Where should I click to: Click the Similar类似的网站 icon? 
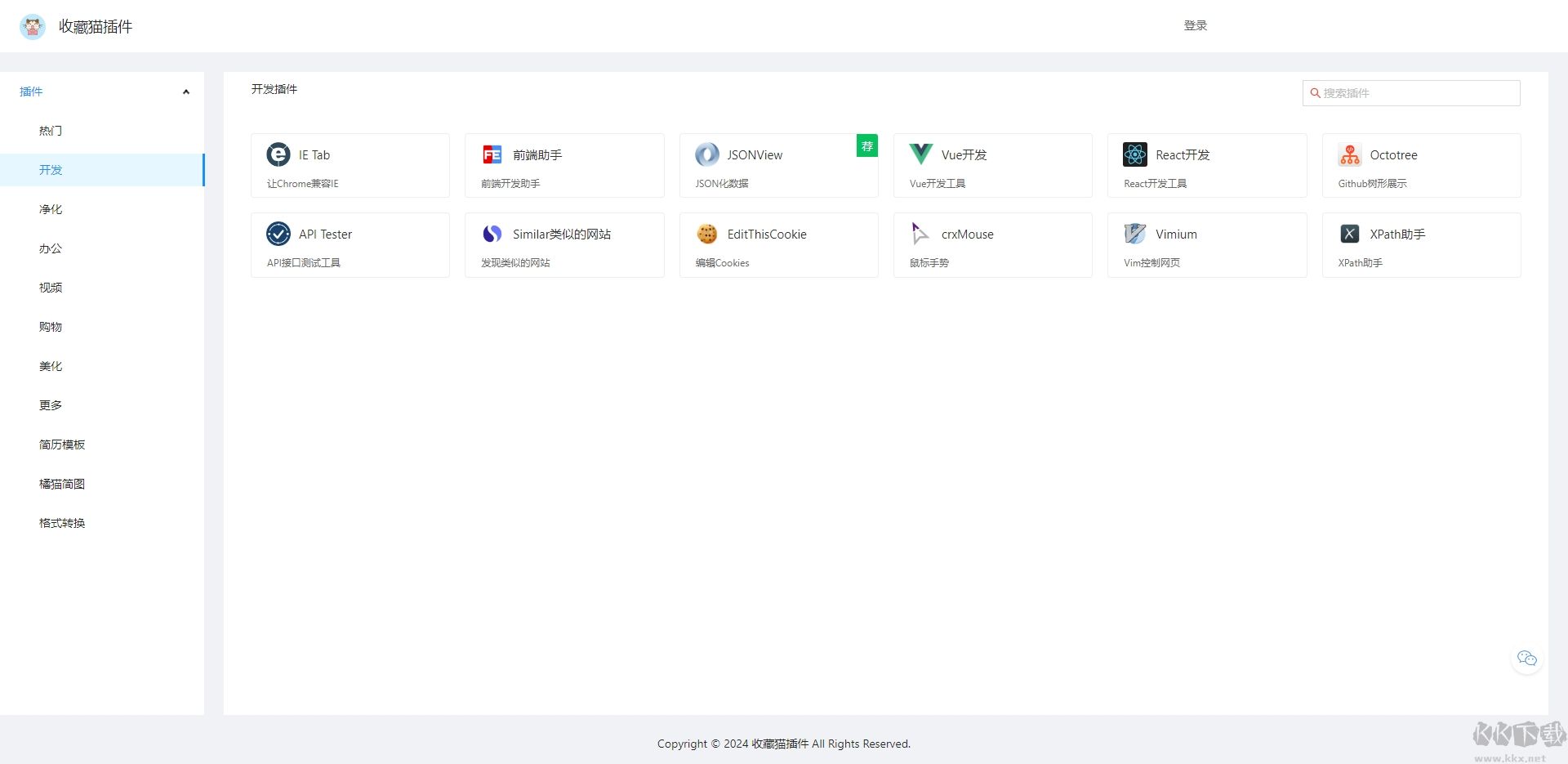[x=492, y=234]
